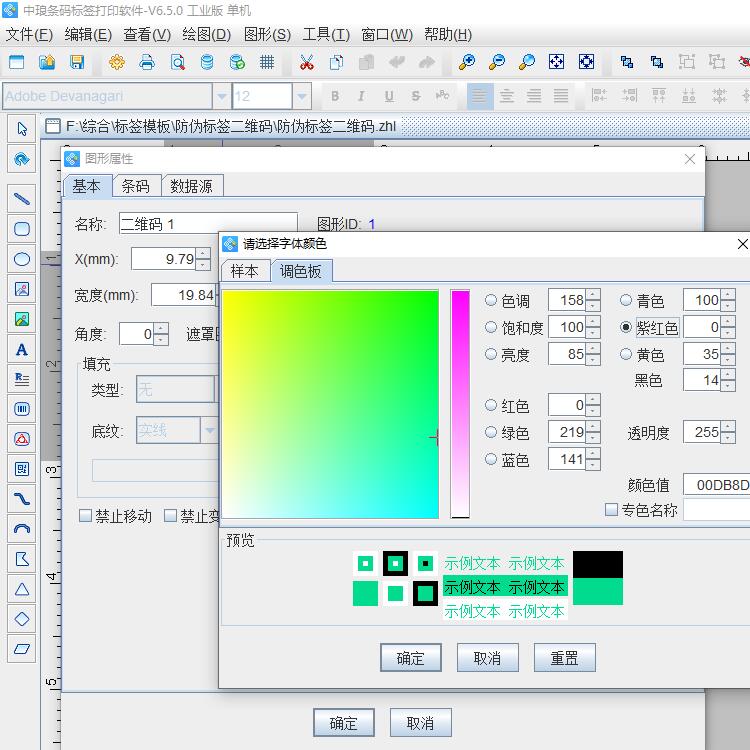Screen dimensions: 750x750
Task: Select the barcode drawing tool
Action: pyautogui.click(x=22, y=409)
